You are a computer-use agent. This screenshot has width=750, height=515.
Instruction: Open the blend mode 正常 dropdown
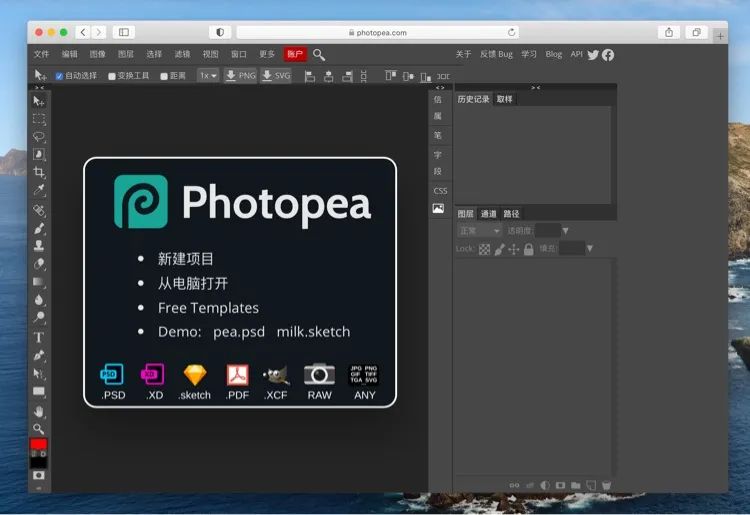pos(479,231)
